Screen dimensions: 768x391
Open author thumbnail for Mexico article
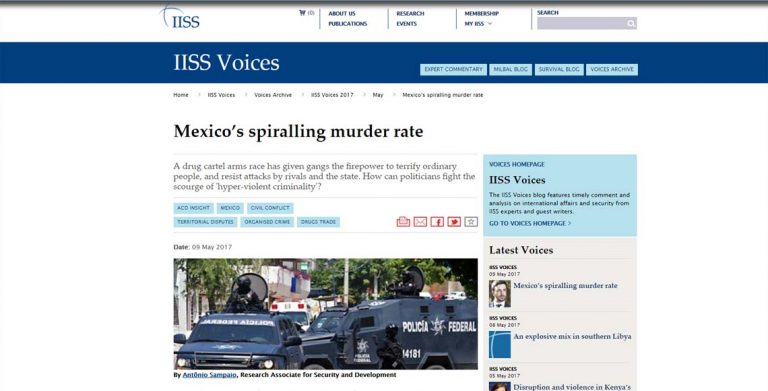click(x=500, y=293)
